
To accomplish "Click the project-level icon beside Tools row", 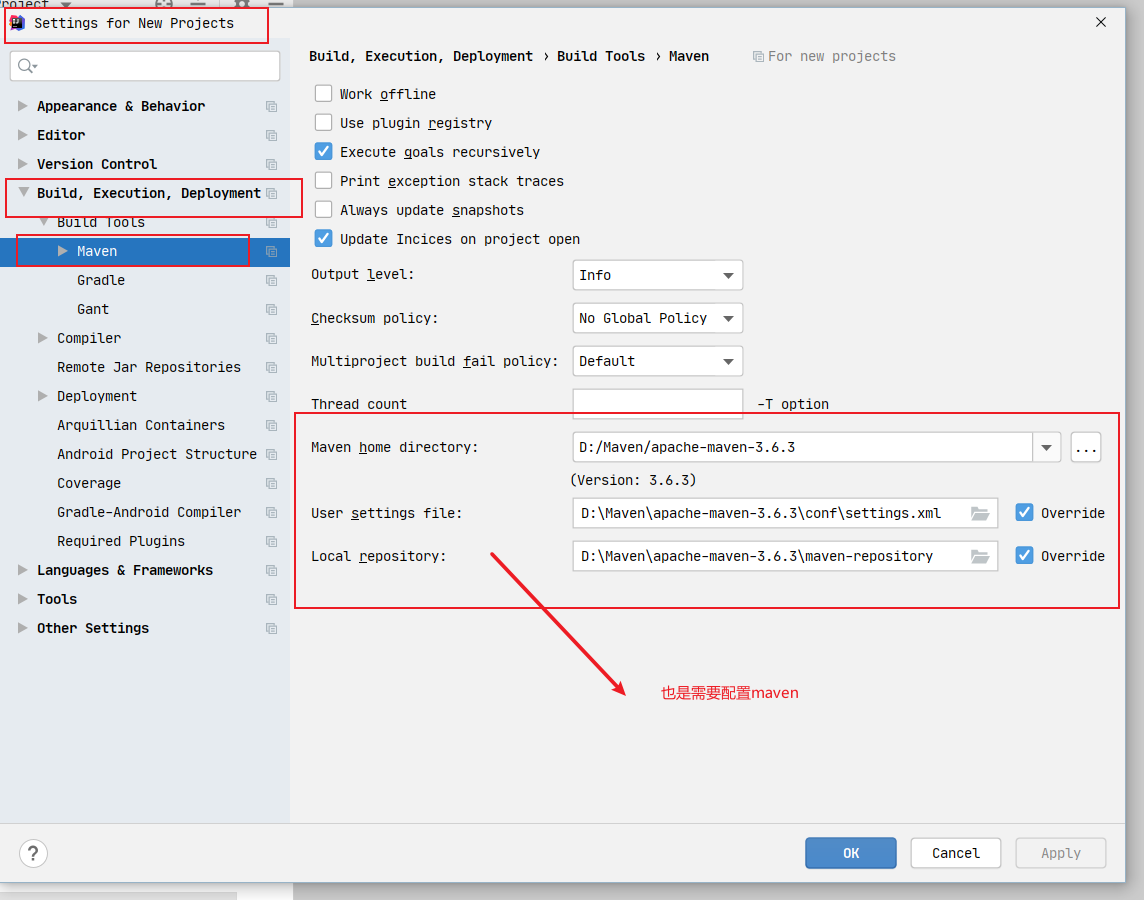I will click(x=271, y=600).
